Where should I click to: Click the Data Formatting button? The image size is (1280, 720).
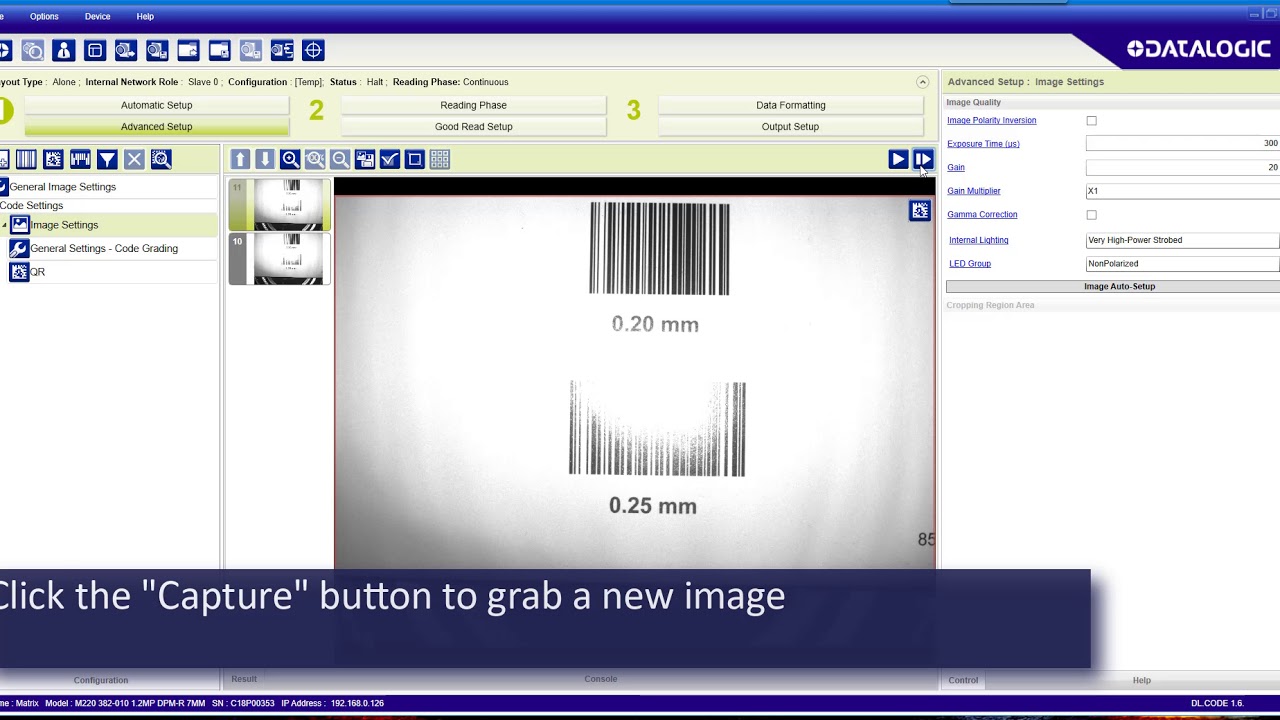click(790, 105)
